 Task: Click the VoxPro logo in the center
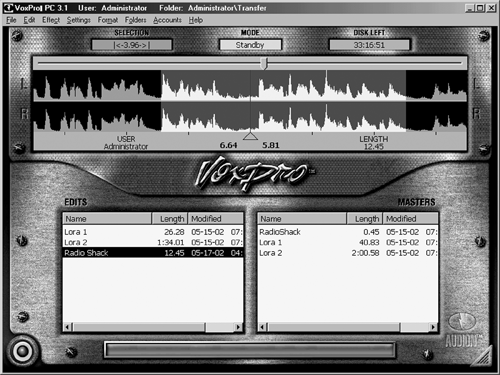click(253, 173)
